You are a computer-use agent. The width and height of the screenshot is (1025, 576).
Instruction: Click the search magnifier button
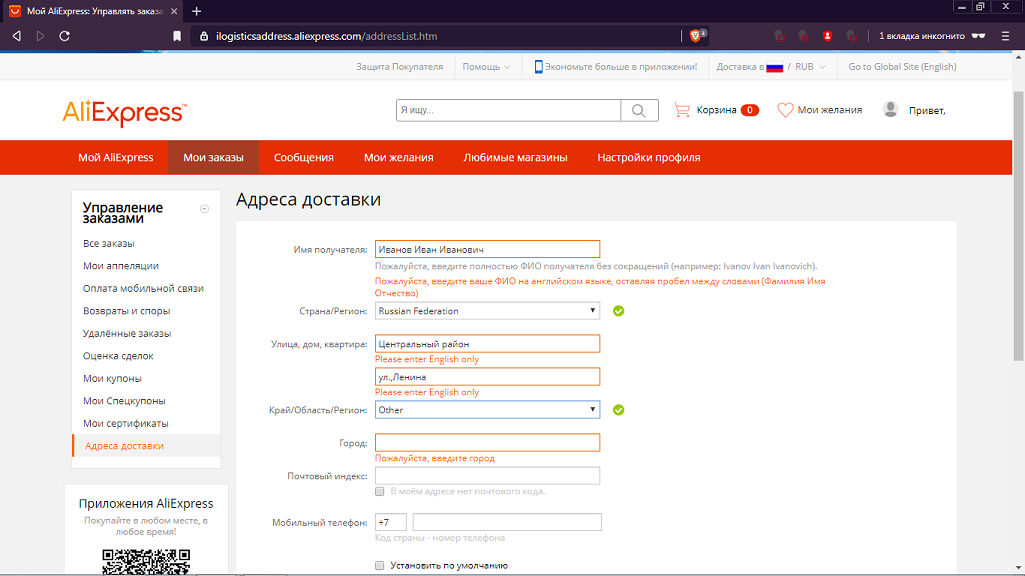tap(639, 110)
